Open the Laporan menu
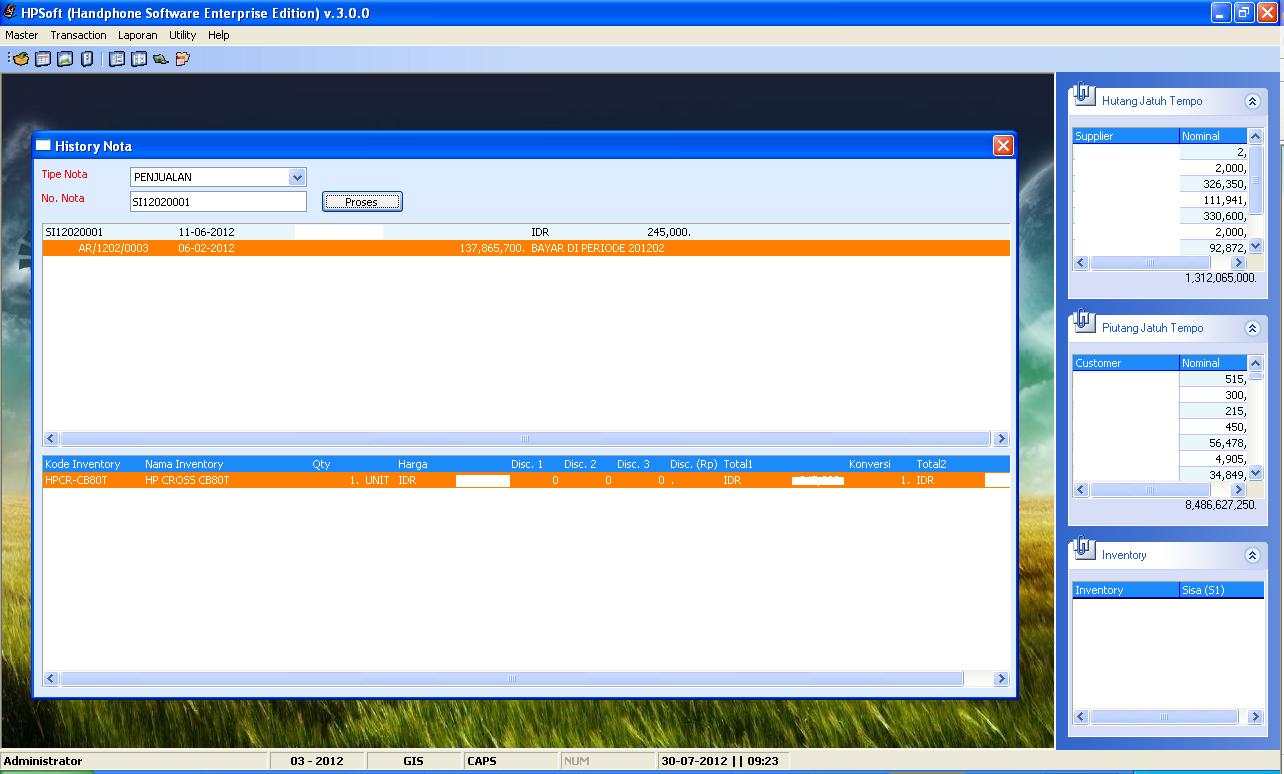Viewport: 1284px width, 774px height. click(137, 35)
